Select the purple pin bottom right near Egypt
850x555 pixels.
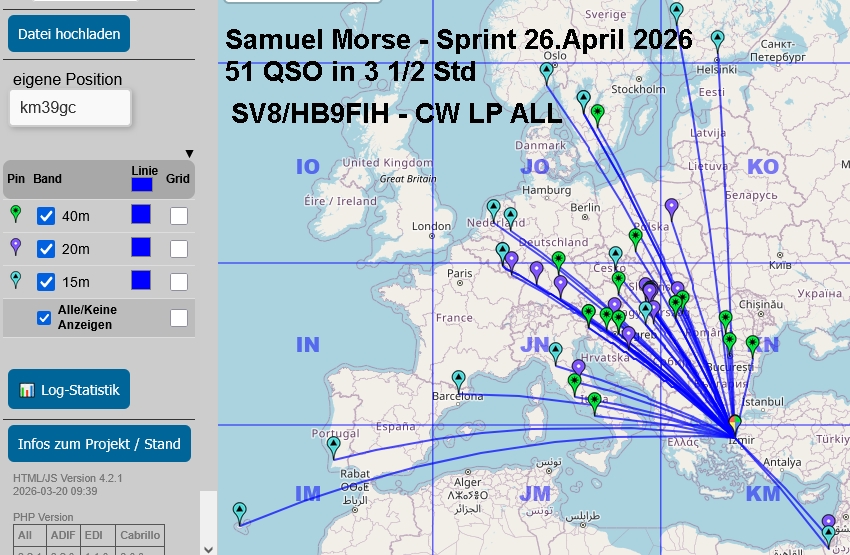828,521
